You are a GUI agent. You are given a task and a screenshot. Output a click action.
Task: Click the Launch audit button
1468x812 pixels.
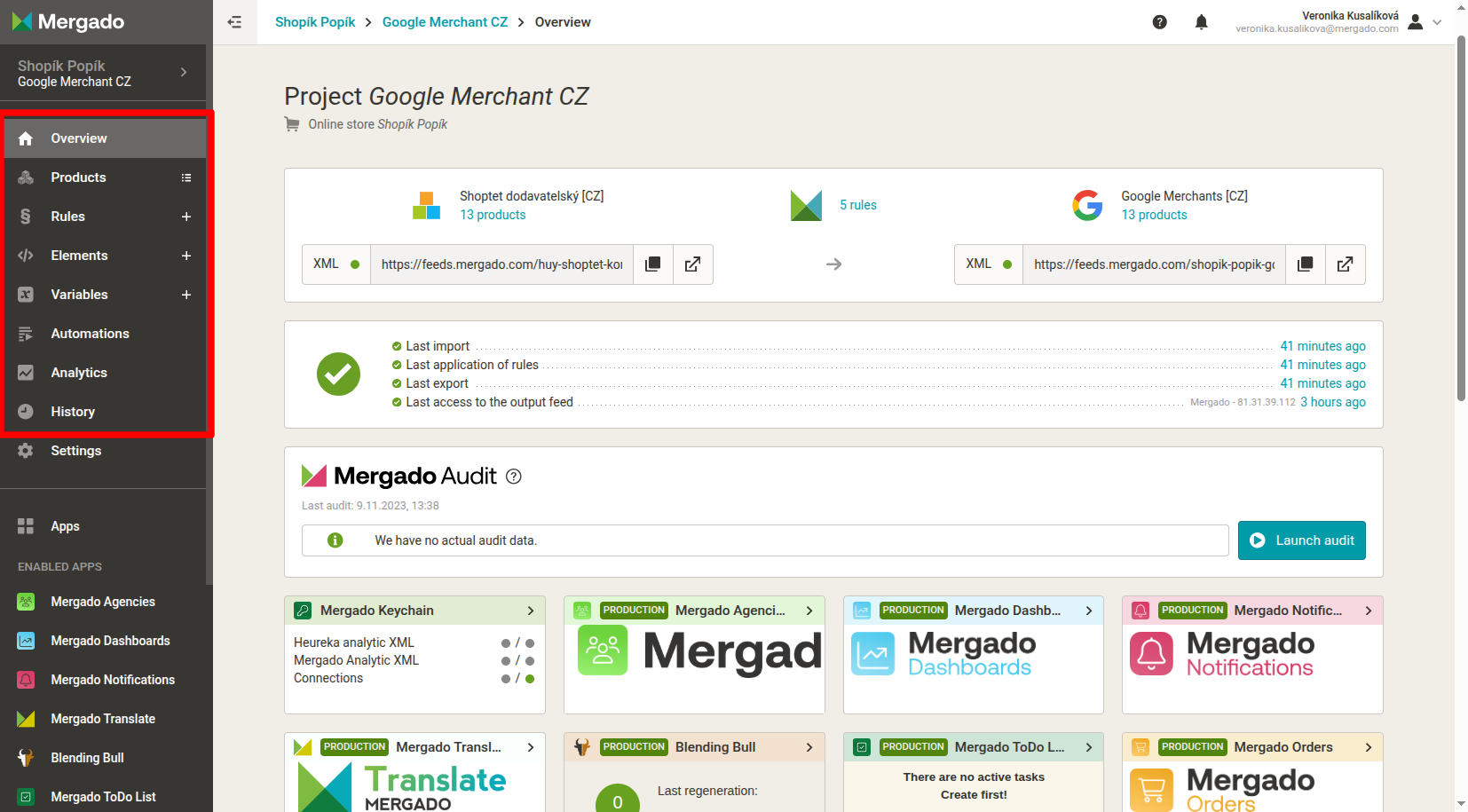pos(1301,540)
